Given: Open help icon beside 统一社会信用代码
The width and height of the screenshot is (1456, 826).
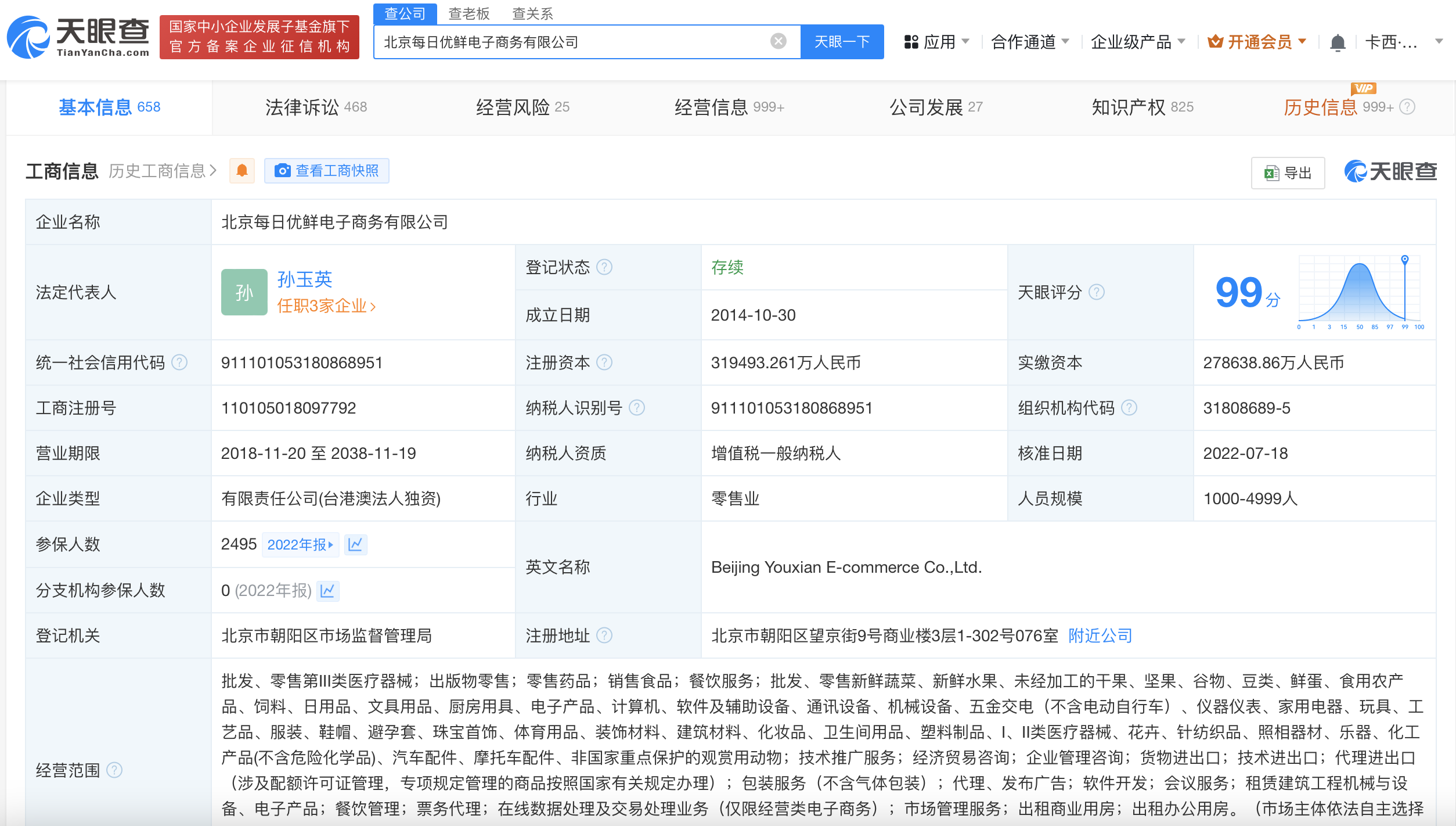Looking at the screenshot, I should pyautogui.click(x=179, y=362).
